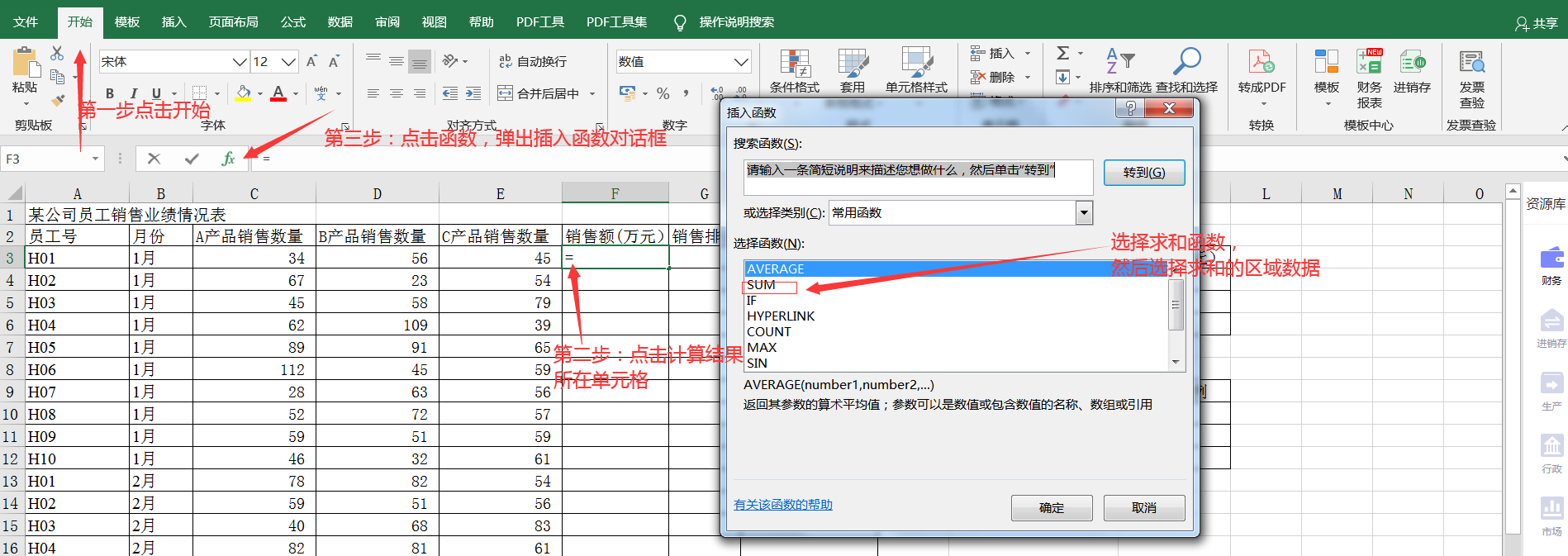This screenshot has width=1568, height=556.
Task: Open Sort and Filter (排序和筛选)
Action: click(x=1120, y=70)
